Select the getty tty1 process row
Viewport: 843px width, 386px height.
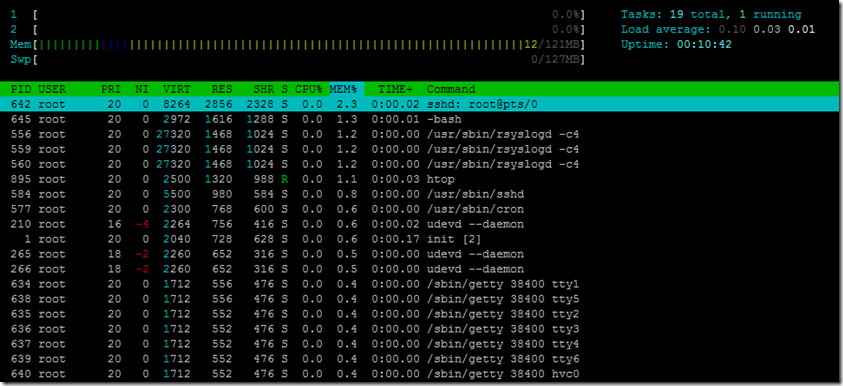(x=419, y=284)
